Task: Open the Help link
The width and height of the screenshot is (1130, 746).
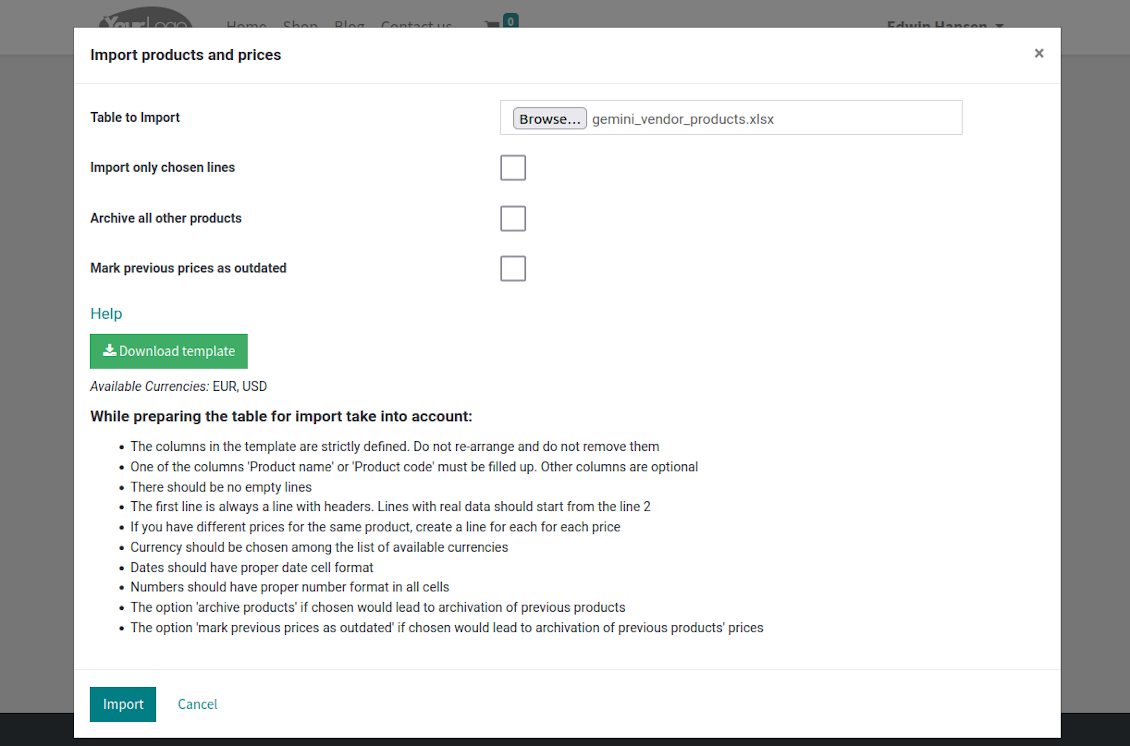Action: 106,314
